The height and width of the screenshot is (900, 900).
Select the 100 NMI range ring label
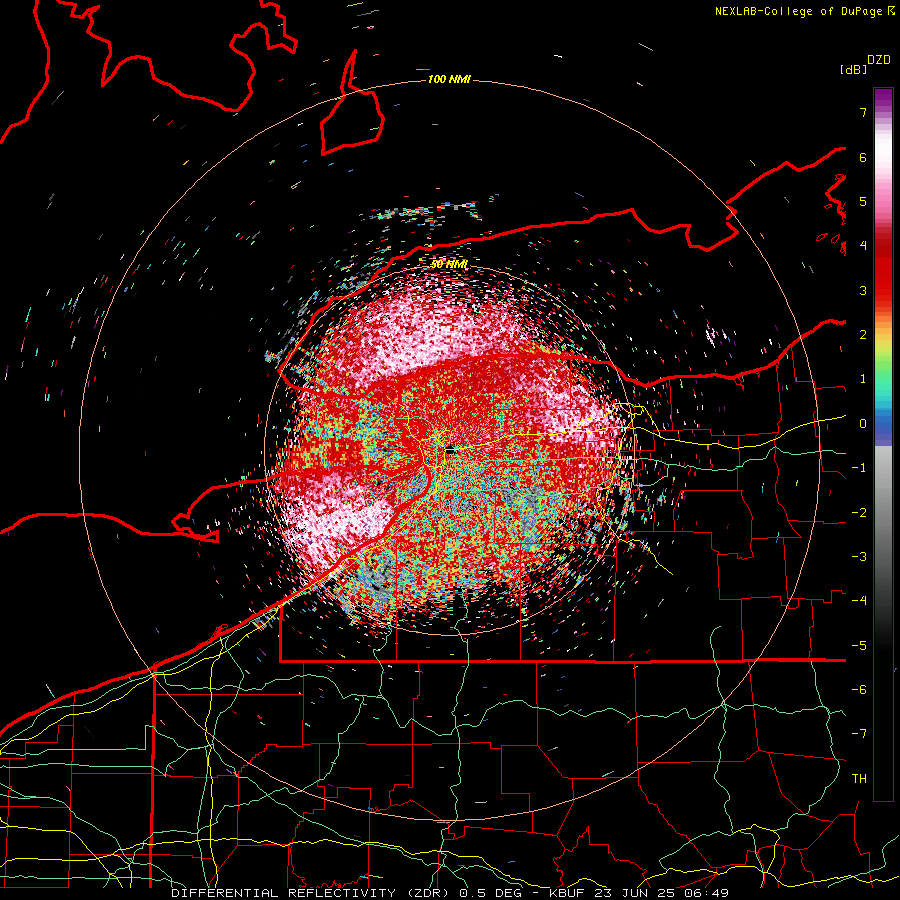coord(449,79)
